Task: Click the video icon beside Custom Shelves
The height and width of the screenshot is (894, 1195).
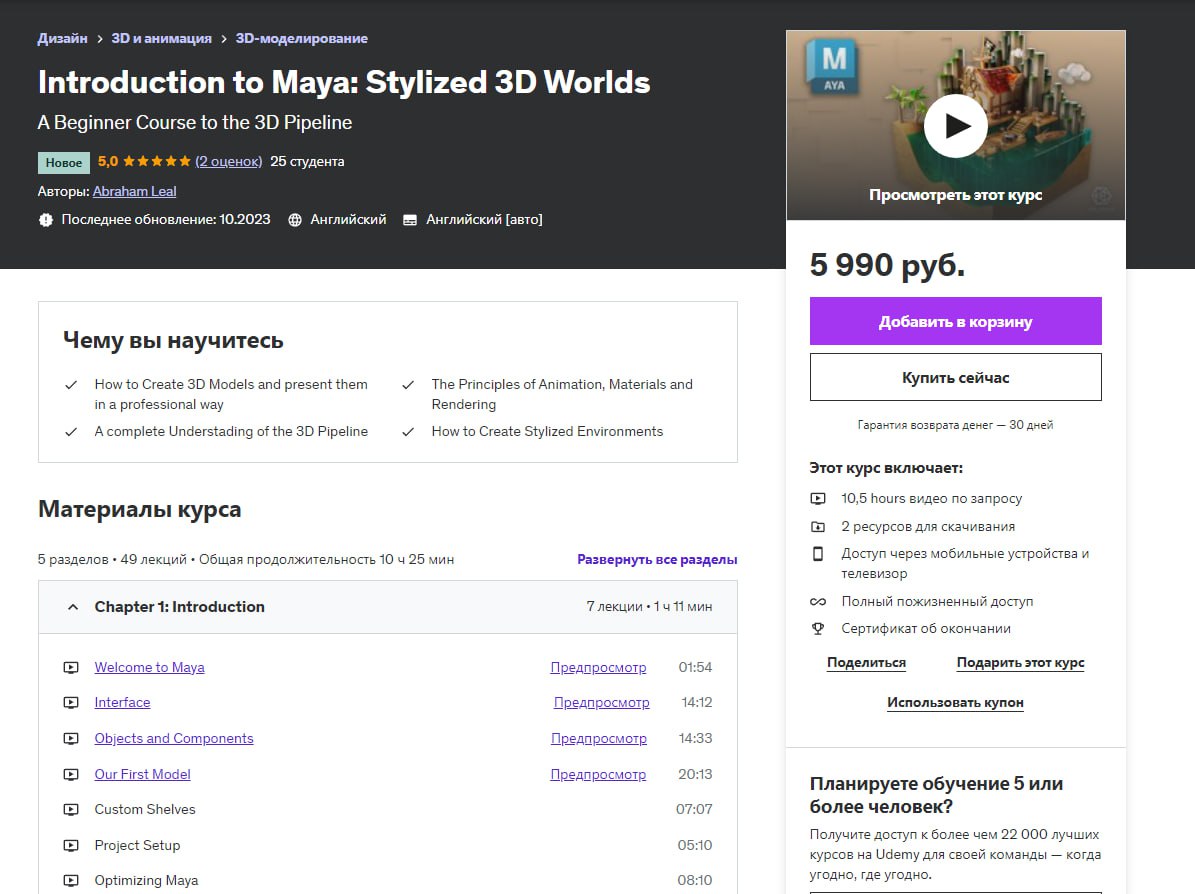Action: tap(71, 809)
